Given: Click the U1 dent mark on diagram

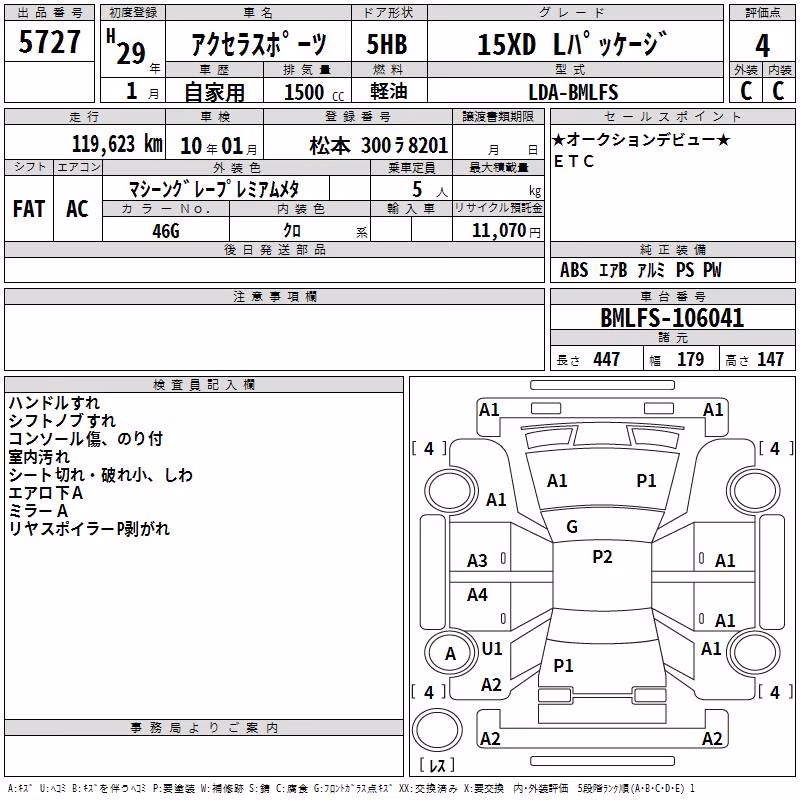Looking at the screenshot, I should (x=492, y=649).
